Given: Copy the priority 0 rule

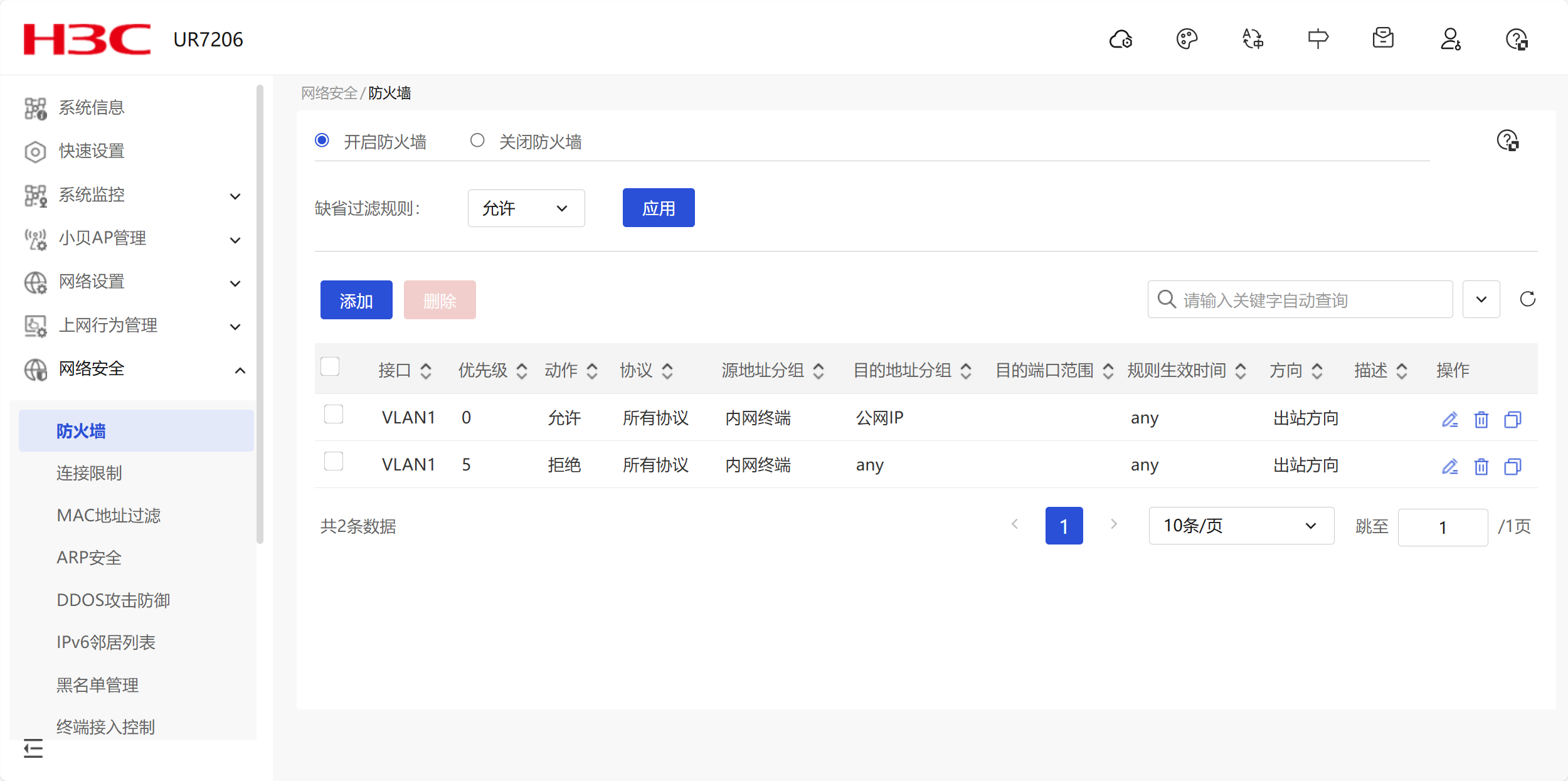Looking at the screenshot, I should tap(1512, 419).
